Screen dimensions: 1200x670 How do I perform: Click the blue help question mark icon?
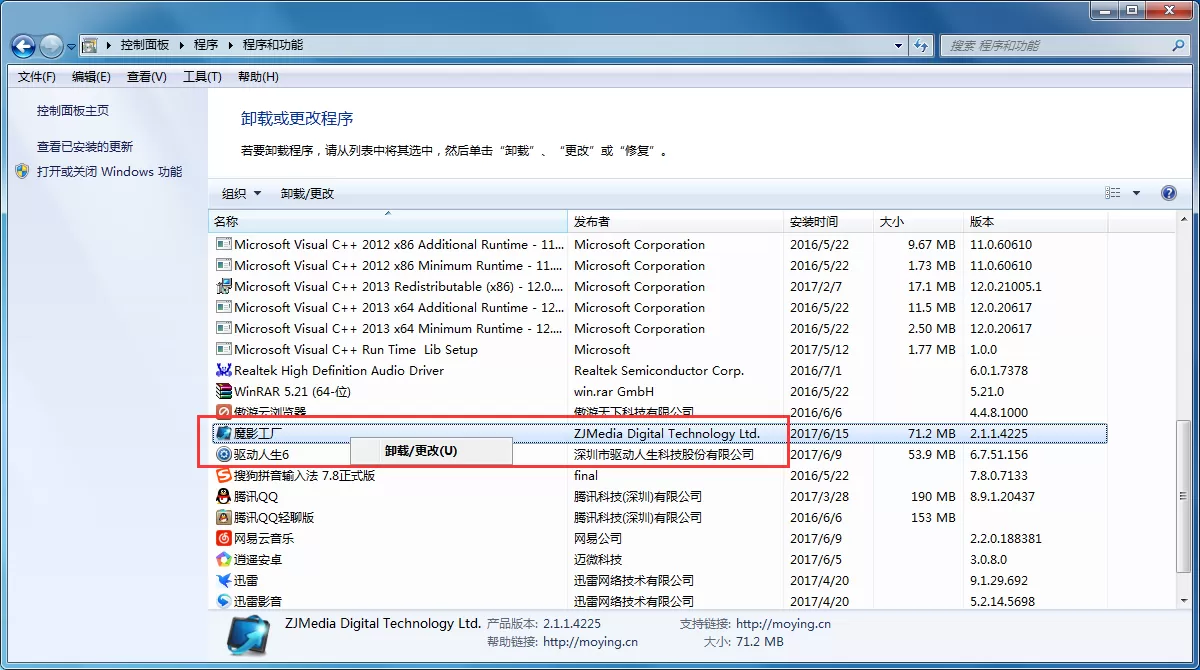pyautogui.click(x=1168, y=193)
